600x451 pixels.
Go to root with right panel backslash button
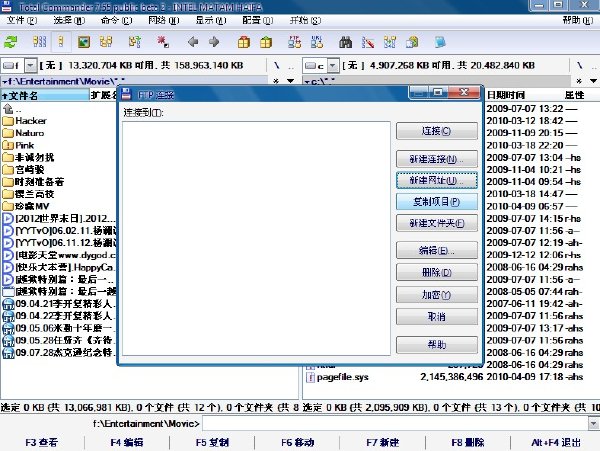pyautogui.click(x=579, y=66)
